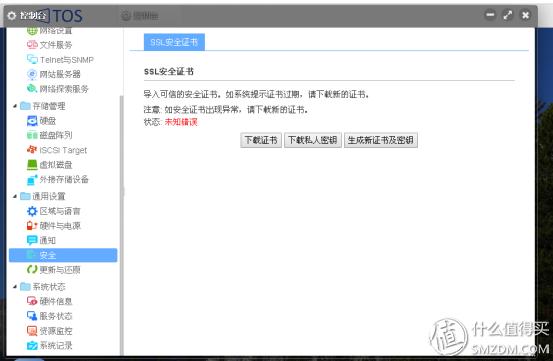Close the control panel window

(x=525, y=15)
